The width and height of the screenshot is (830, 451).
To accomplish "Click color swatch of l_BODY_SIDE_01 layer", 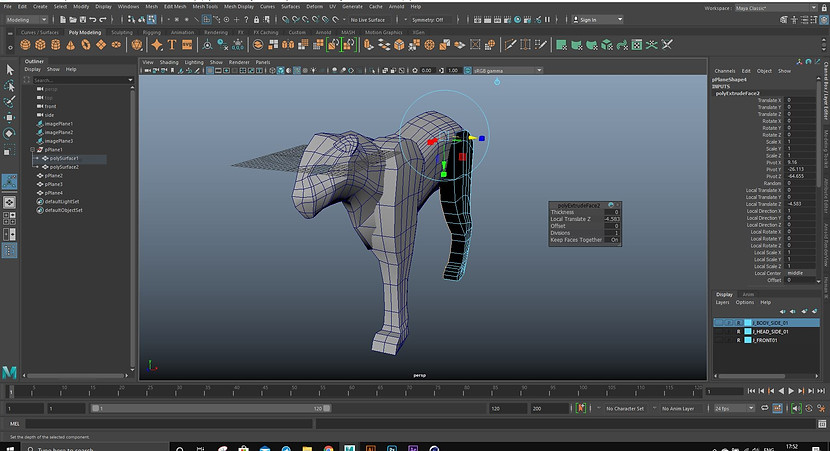I will [x=748, y=322].
